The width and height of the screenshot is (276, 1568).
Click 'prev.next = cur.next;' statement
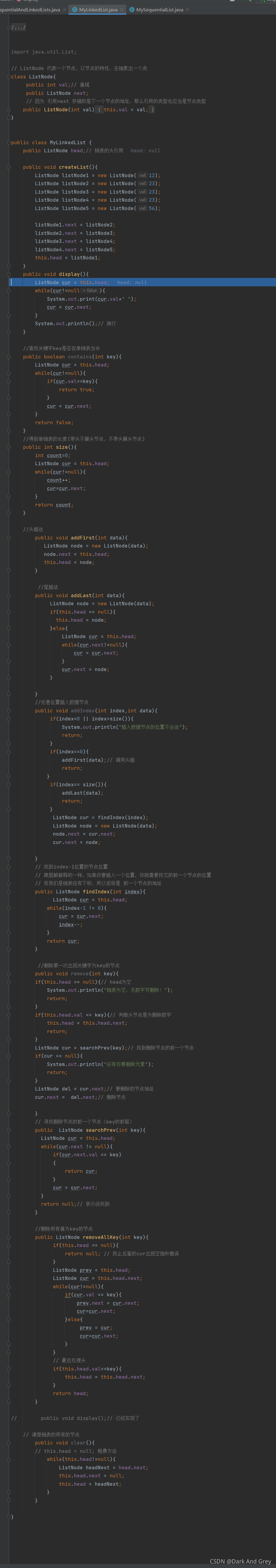tap(108, 1303)
